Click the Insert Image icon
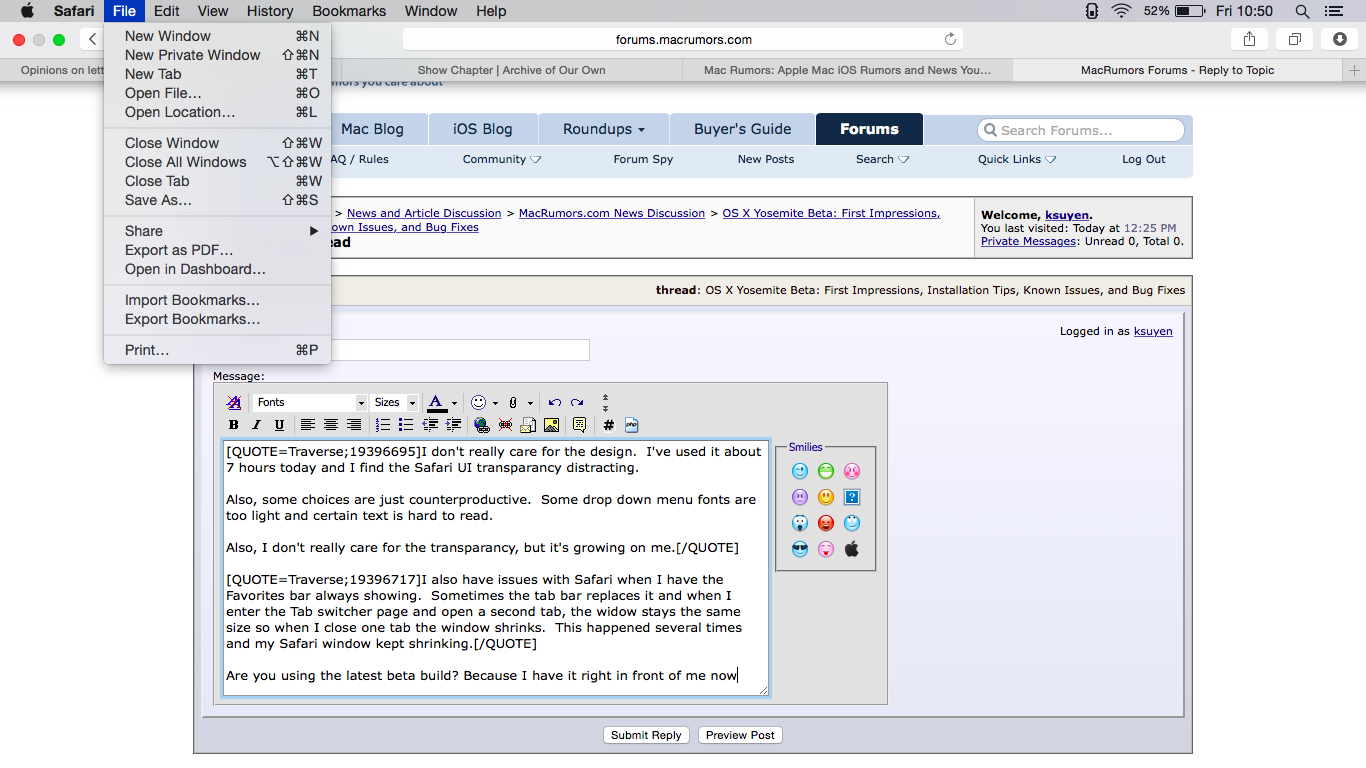1366x768 pixels. coord(551,425)
